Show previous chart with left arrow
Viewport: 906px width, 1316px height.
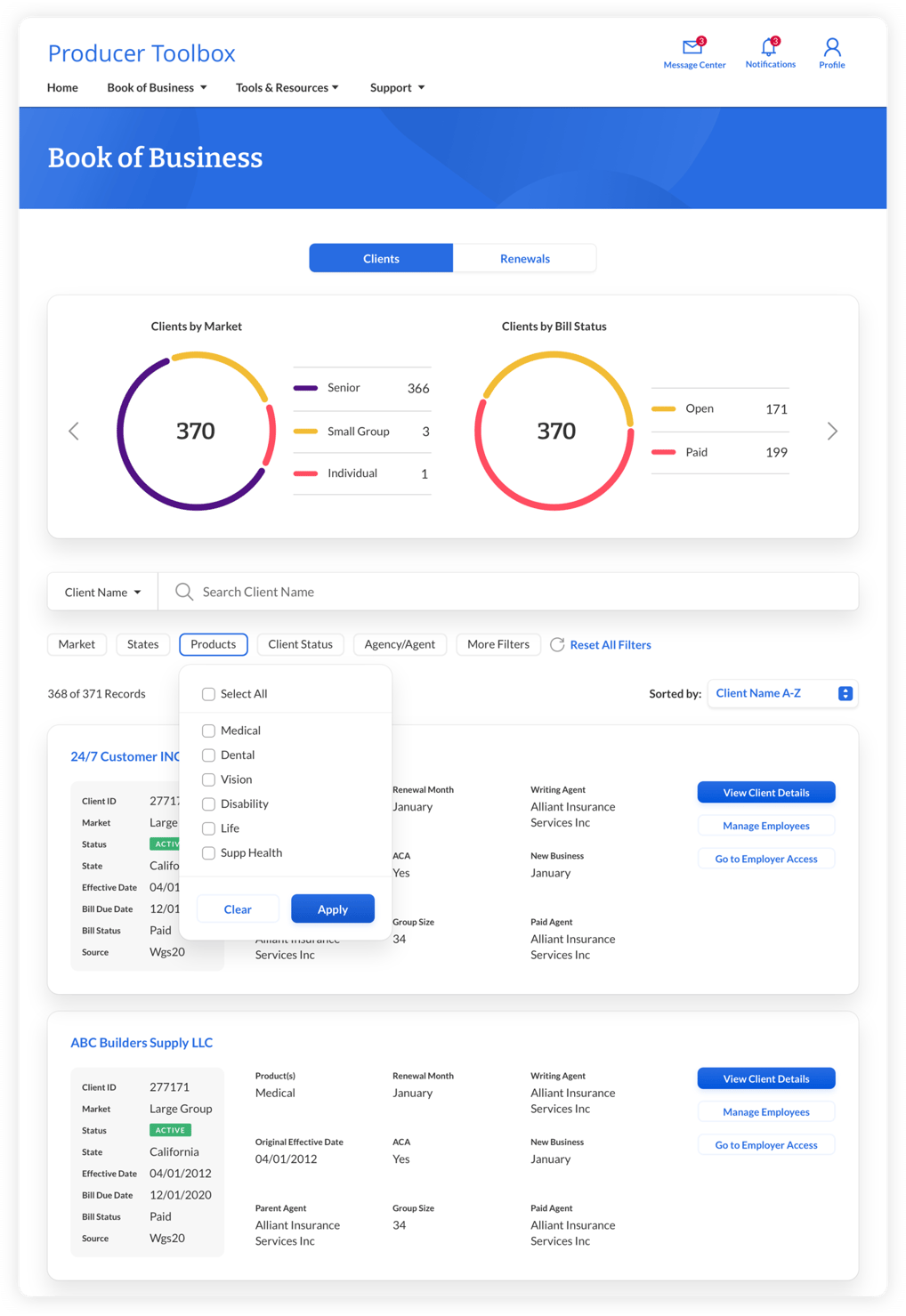pos(74,432)
